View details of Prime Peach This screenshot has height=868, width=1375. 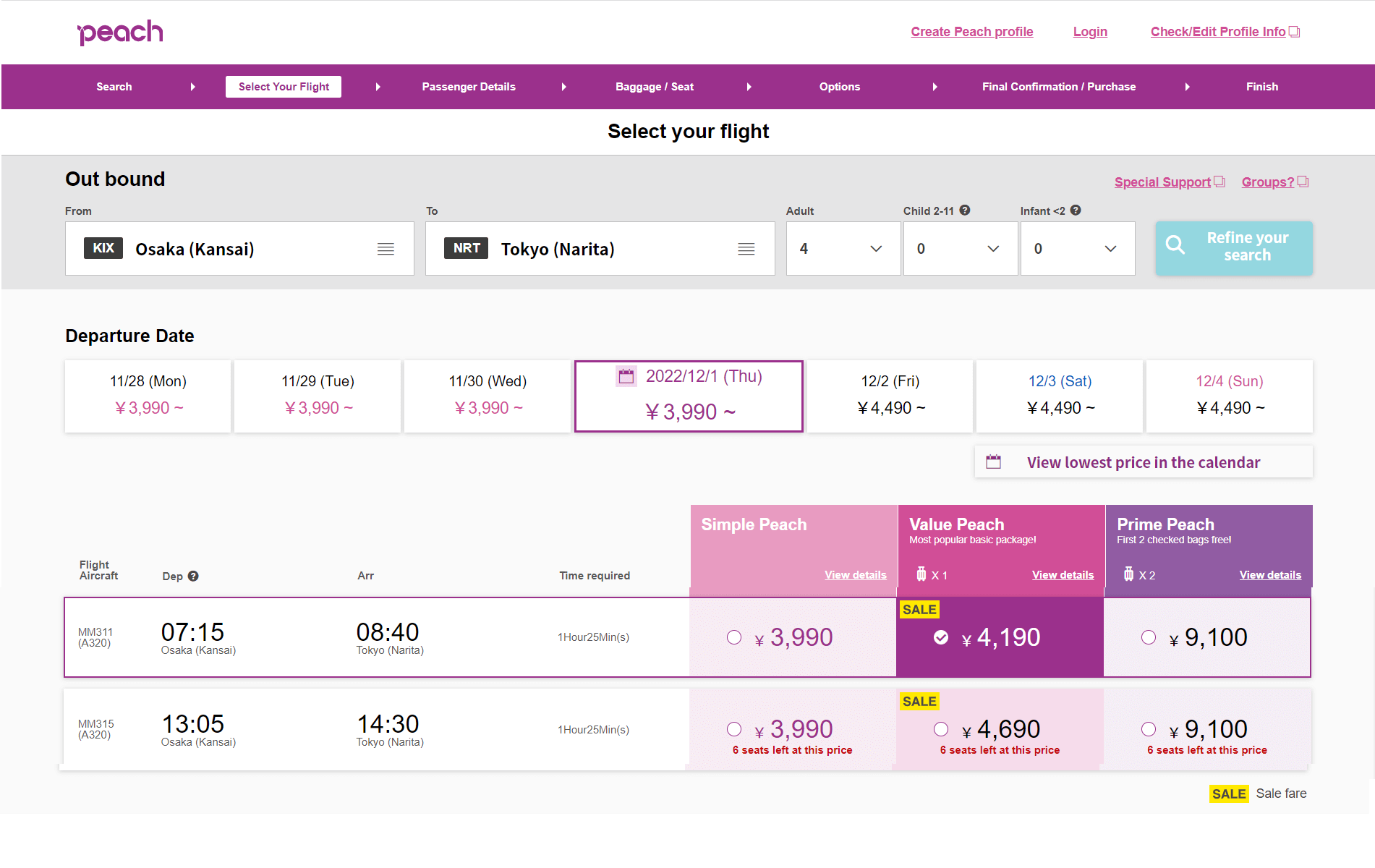click(1270, 575)
